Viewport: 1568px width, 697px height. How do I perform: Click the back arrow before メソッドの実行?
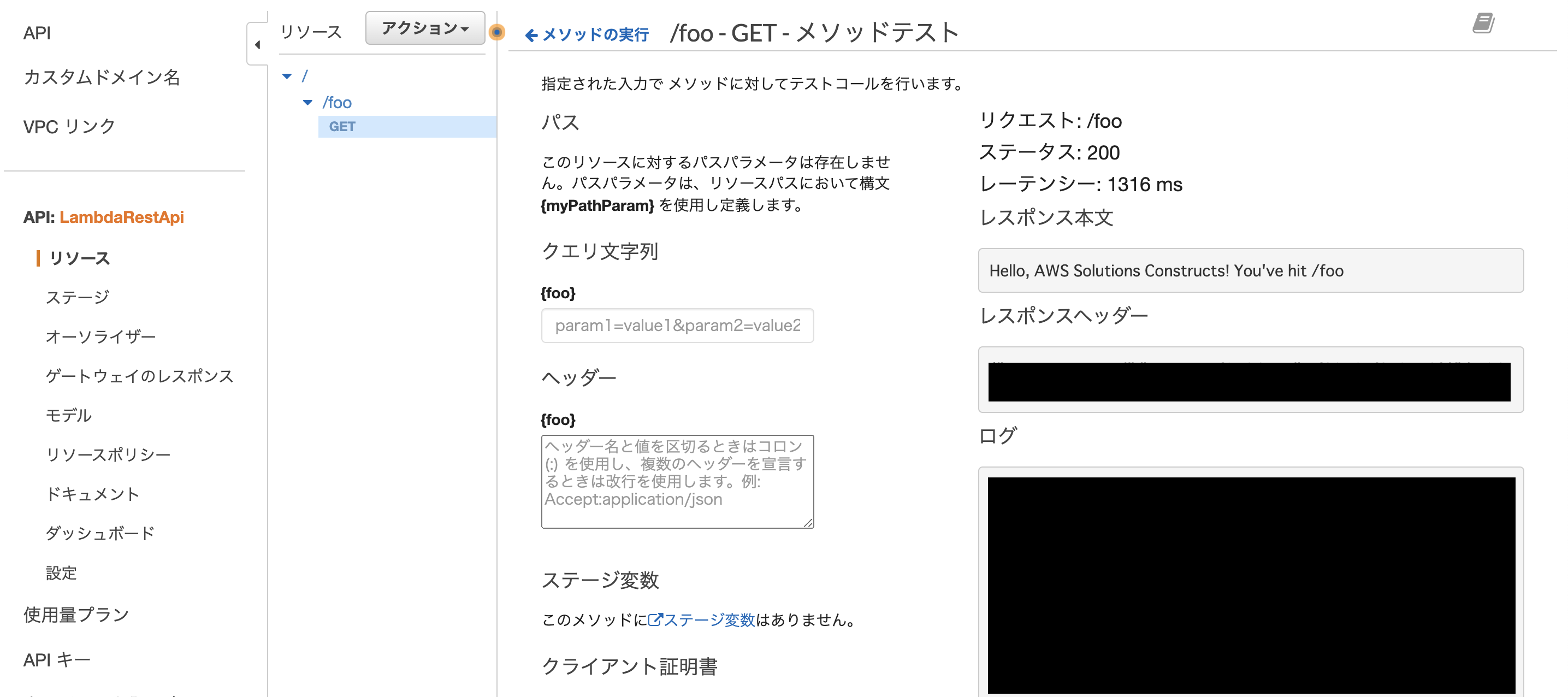click(531, 36)
